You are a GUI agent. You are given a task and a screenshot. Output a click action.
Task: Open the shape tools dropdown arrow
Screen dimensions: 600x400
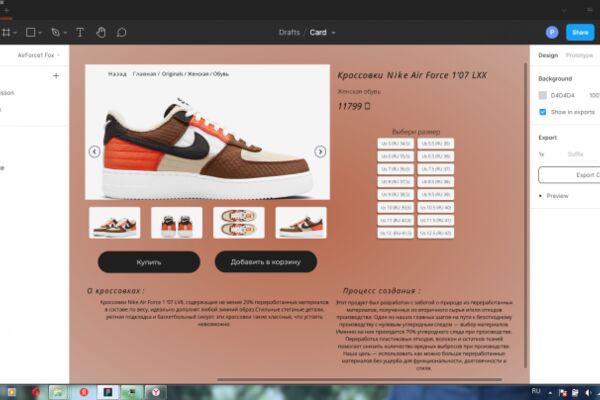40,33
